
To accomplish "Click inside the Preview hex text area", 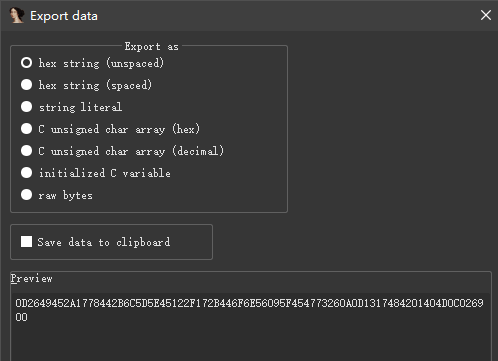I will click(251, 327).
